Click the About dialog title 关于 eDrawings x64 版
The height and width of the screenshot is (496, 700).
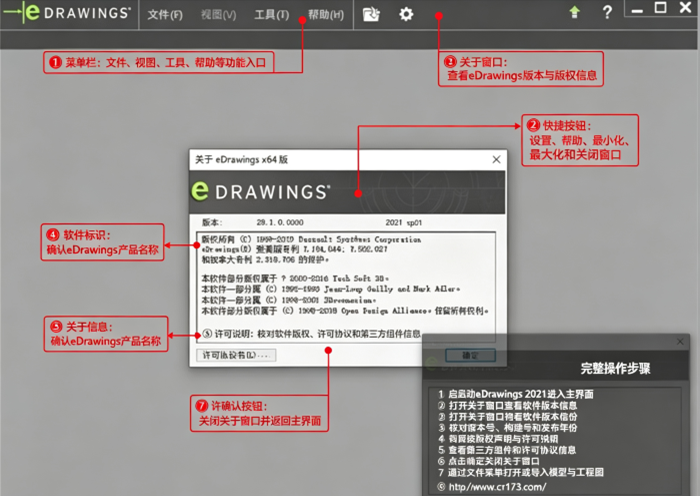click(x=242, y=159)
